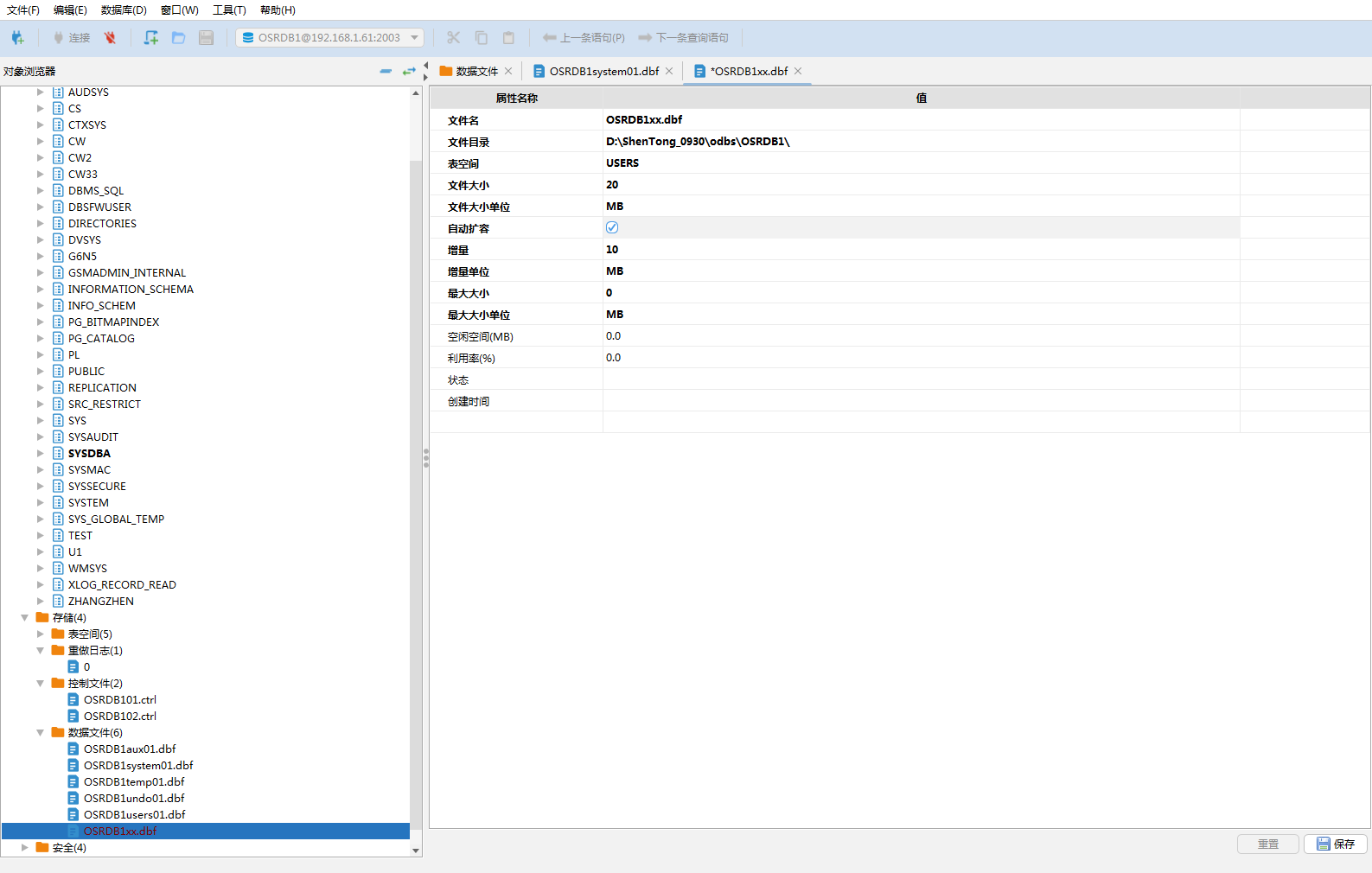Click the red disconnect icon
This screenshot has width=1372, height=873.
pyautogui.click(x=110, y=38)
